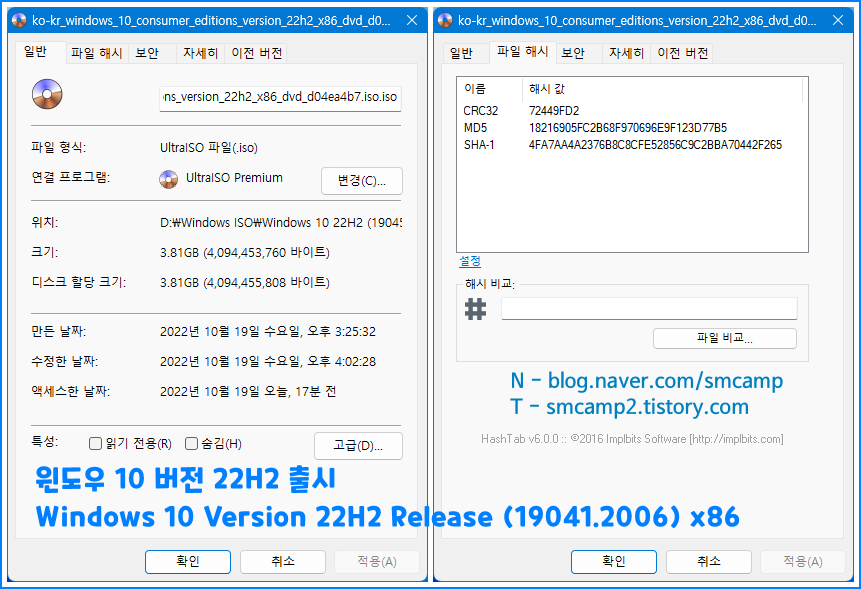The image size is (861, 589).
Task: Click the file type text UltraISO 파일(.iso)
Action: pos(209,148)
